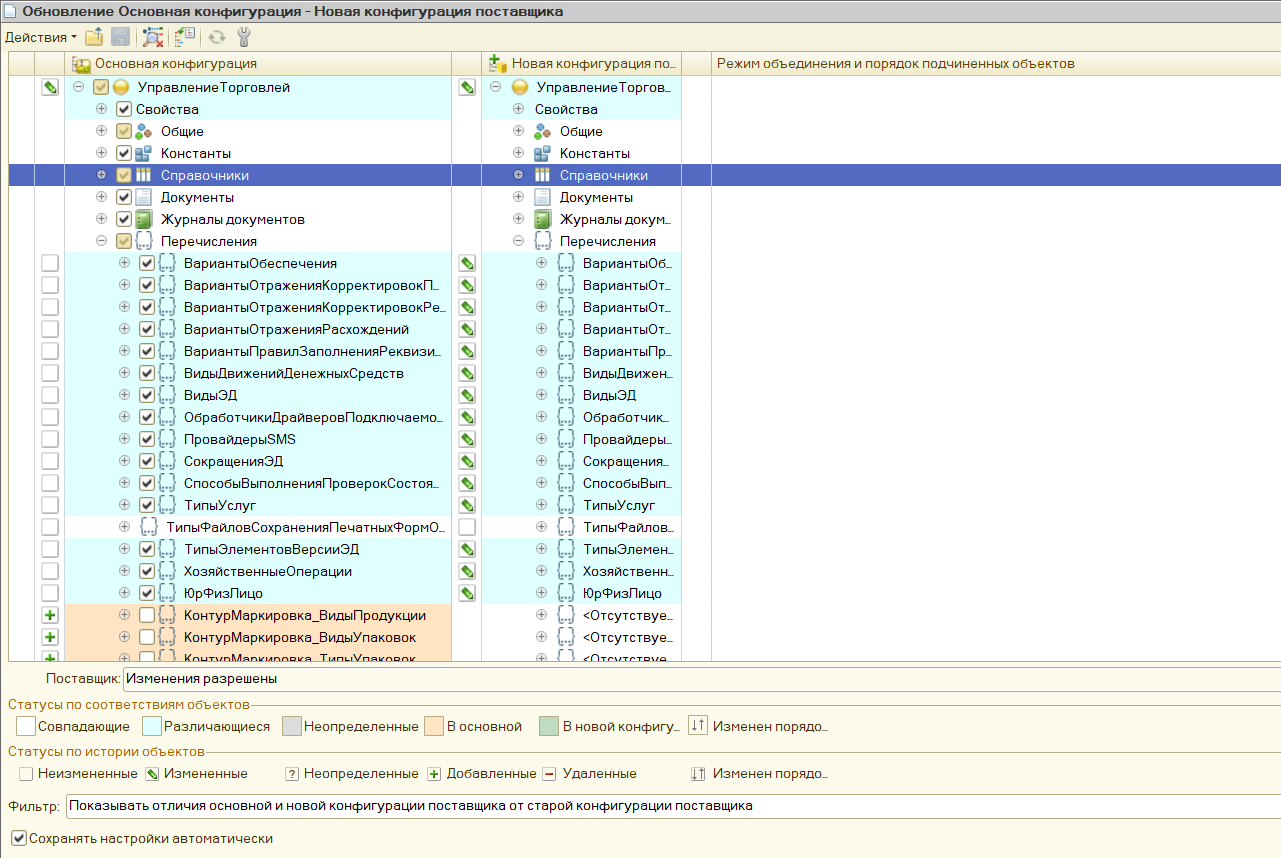1281x858 pixels.
Task: Click the pencil icon on the ТипыУслуг row
Action: tap(467, 505)
